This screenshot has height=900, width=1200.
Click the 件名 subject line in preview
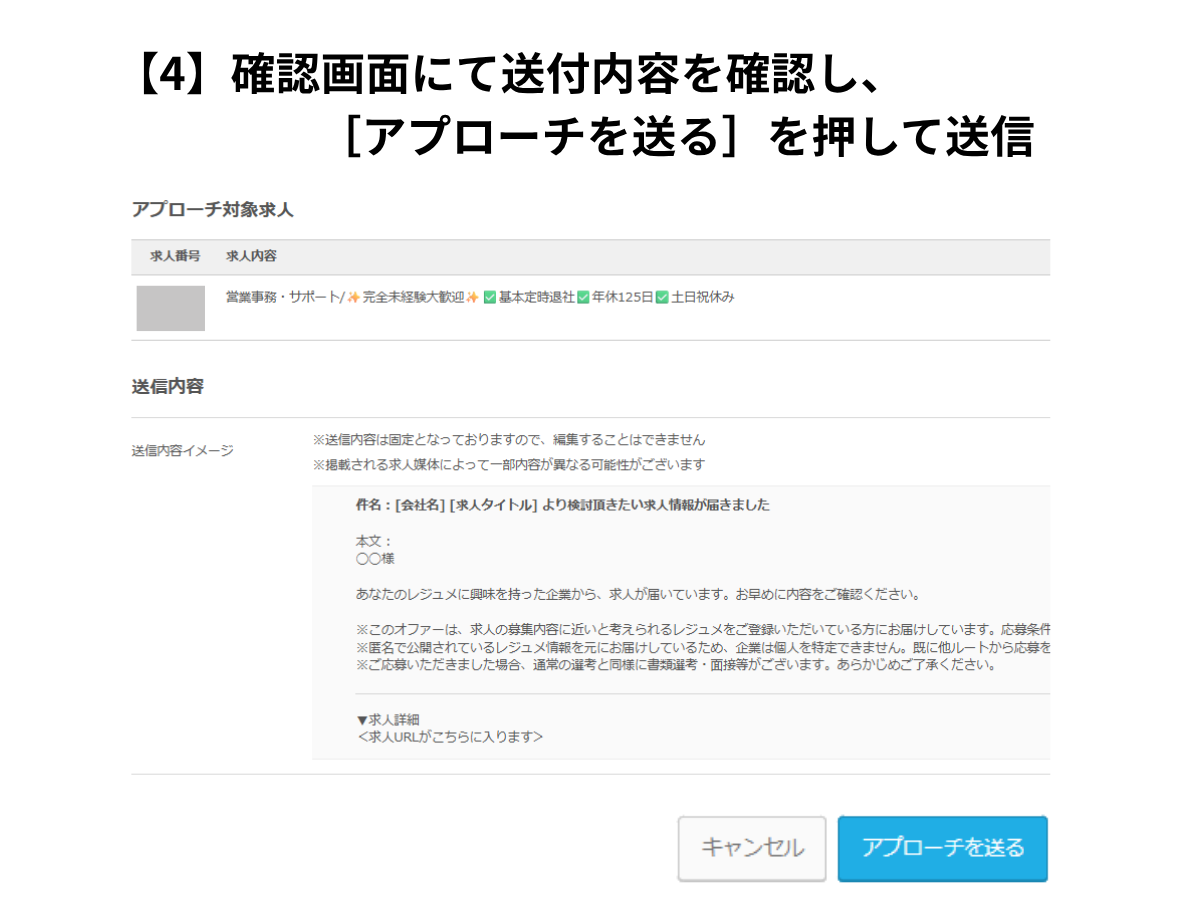tap(562, 505)
